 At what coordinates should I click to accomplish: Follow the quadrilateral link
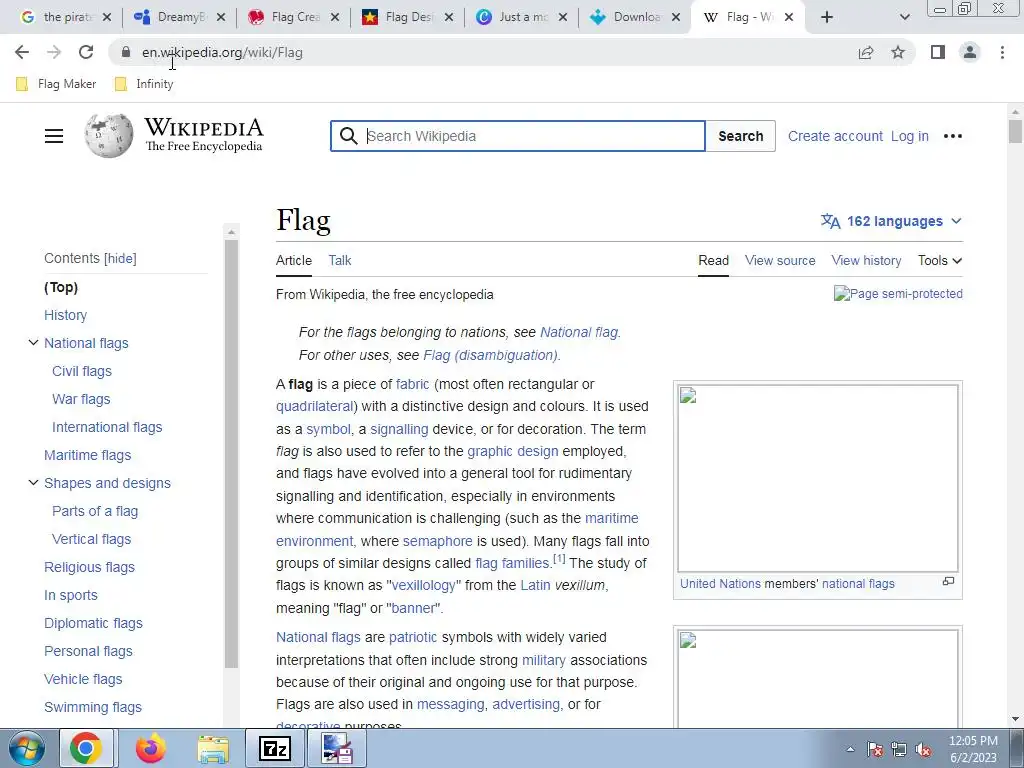(x=314, y=406)
